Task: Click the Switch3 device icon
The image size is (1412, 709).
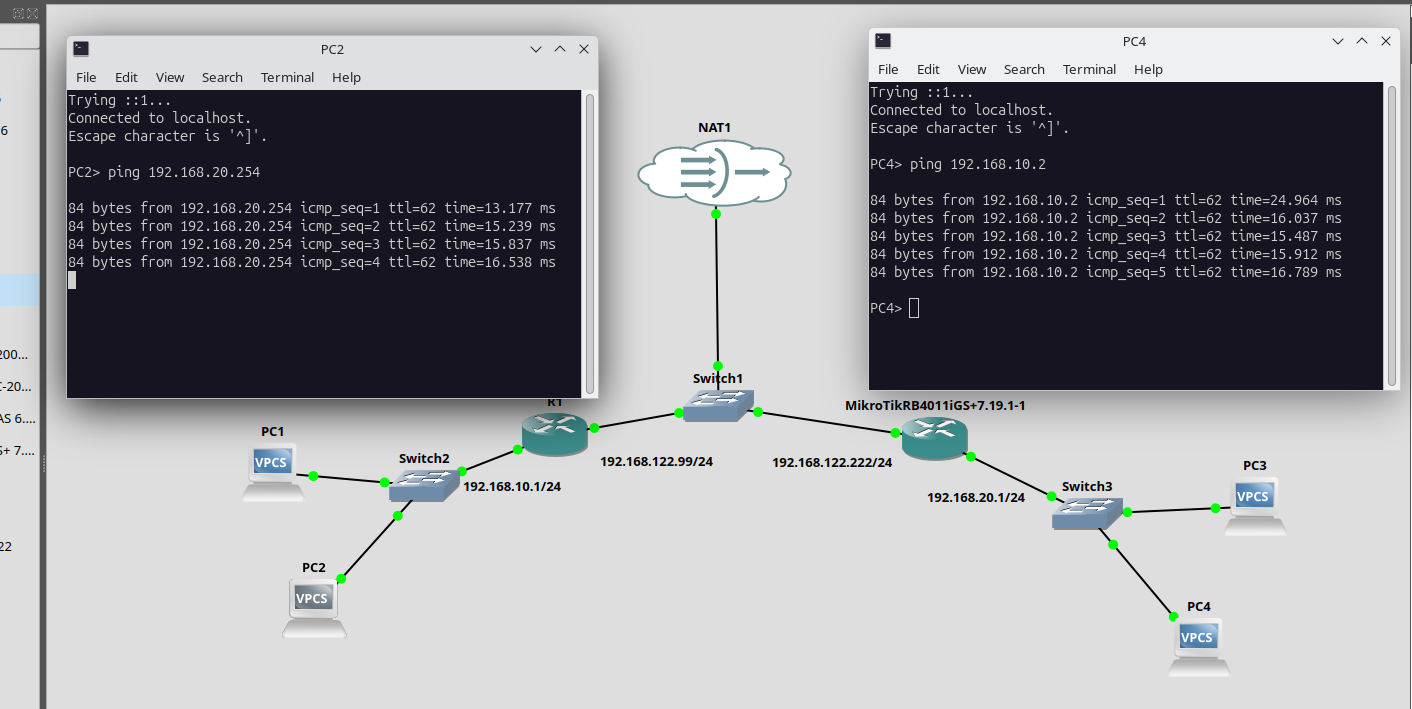Action: coord(1086,513)
